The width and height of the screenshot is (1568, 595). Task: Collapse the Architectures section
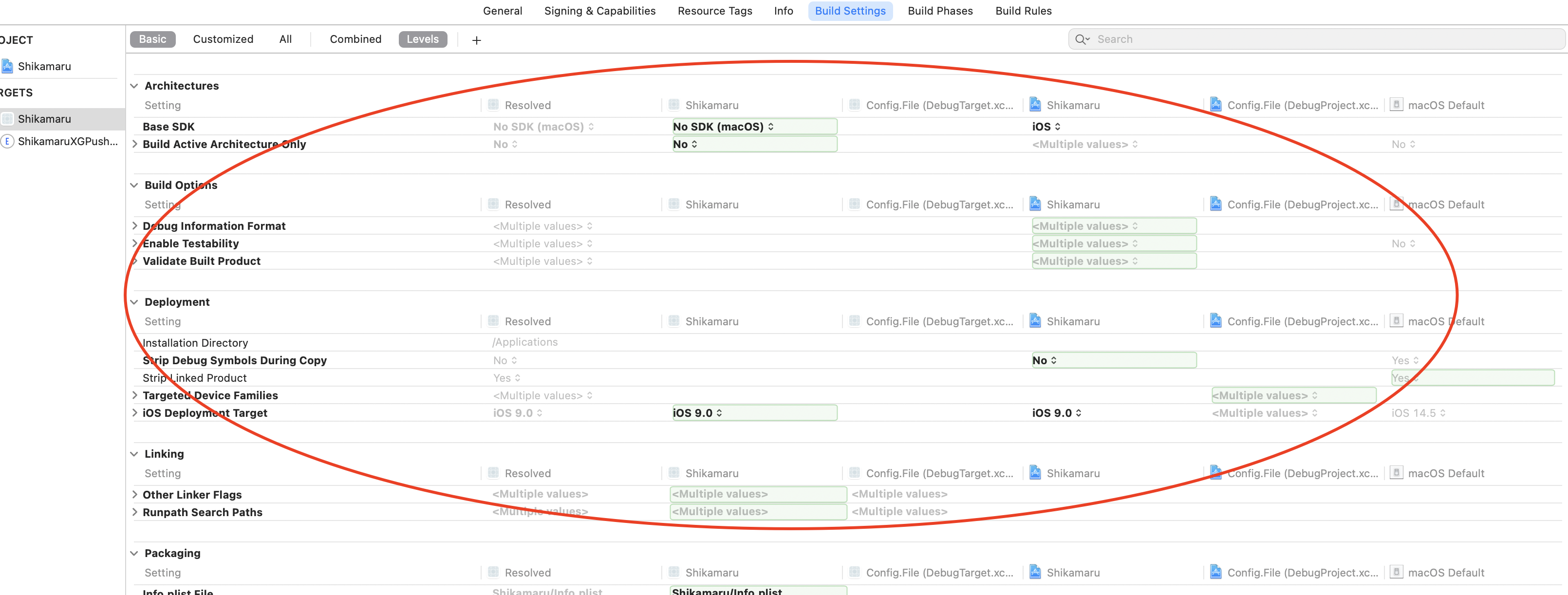coord(134,86)
